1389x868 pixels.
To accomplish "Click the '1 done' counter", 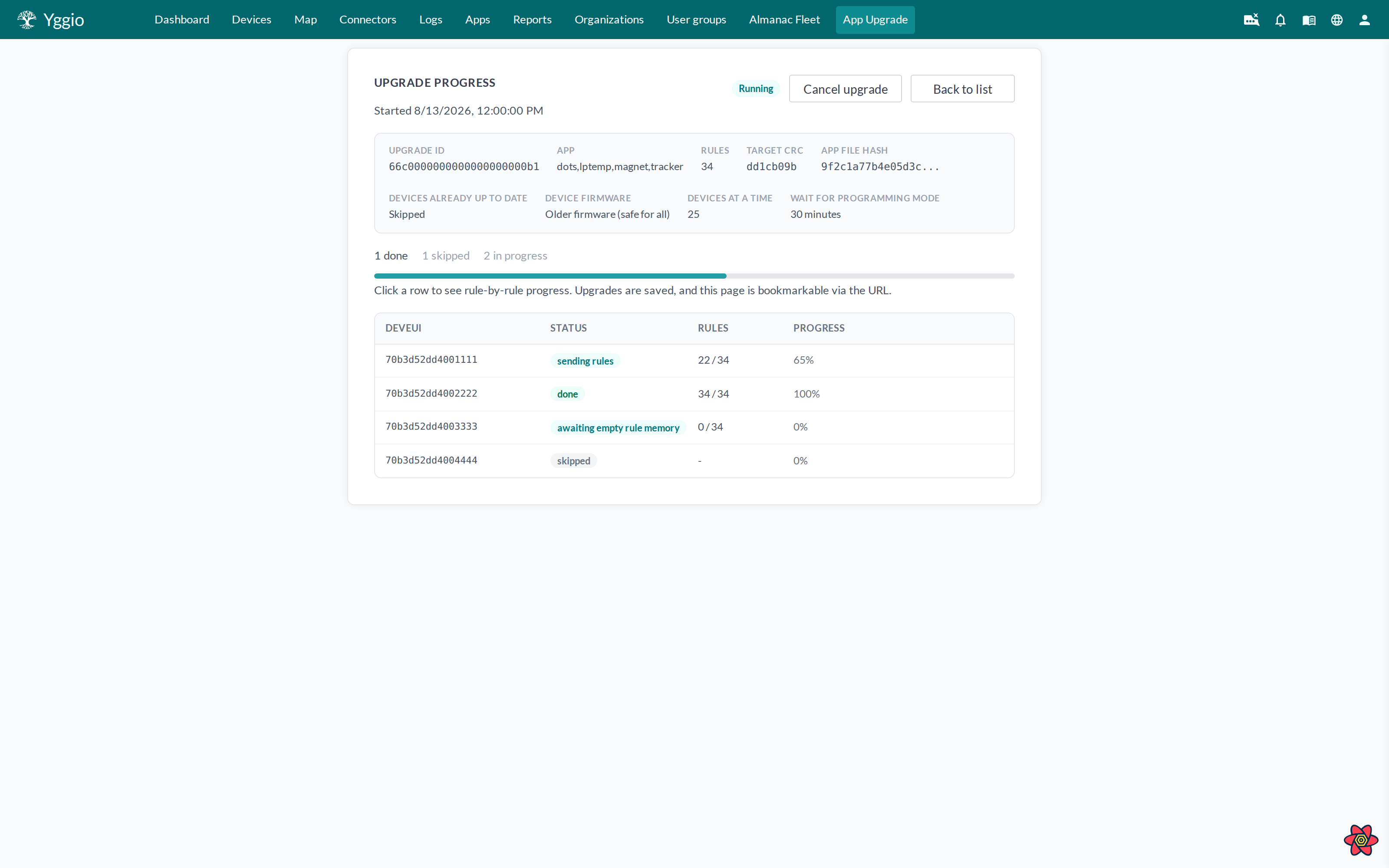I will pos(391,256).
